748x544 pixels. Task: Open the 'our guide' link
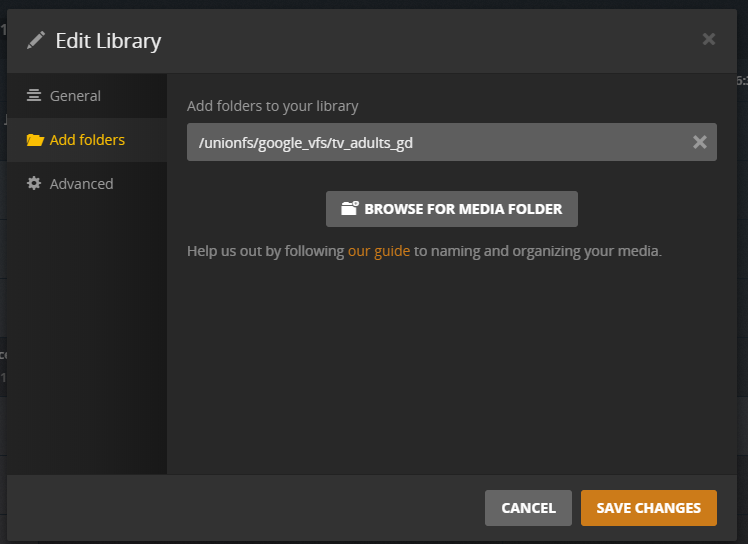click(x=379, y=251)
